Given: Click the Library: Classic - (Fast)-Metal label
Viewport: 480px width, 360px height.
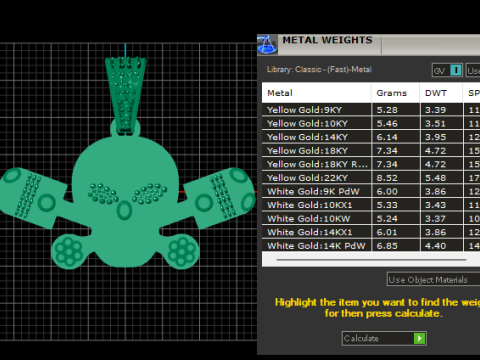Looking at the screenshot, I should click(319, 70).
